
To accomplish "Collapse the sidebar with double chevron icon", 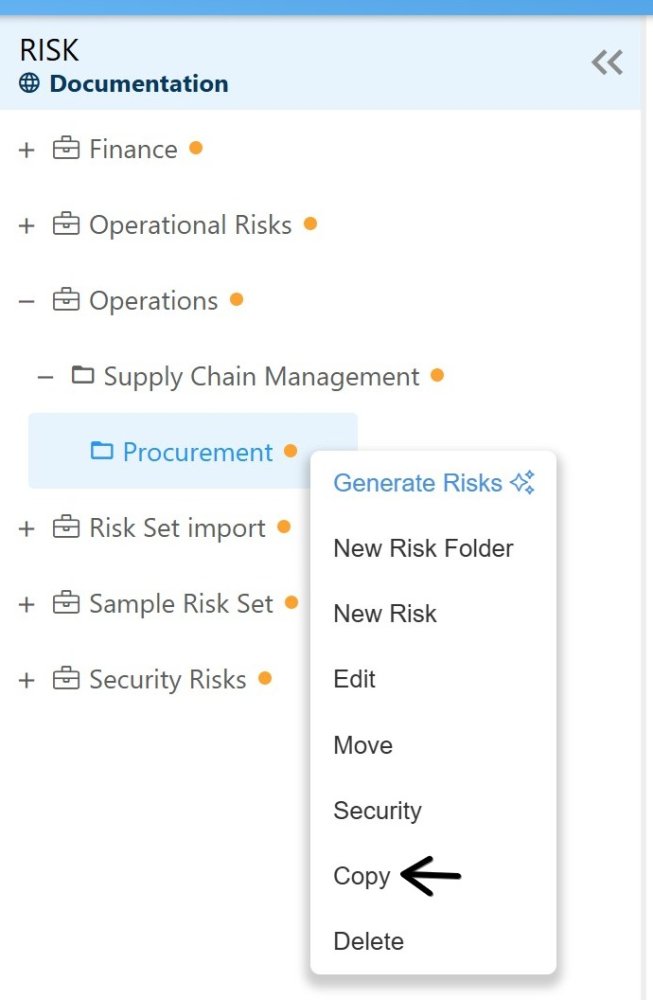I will tap(606, 62).
